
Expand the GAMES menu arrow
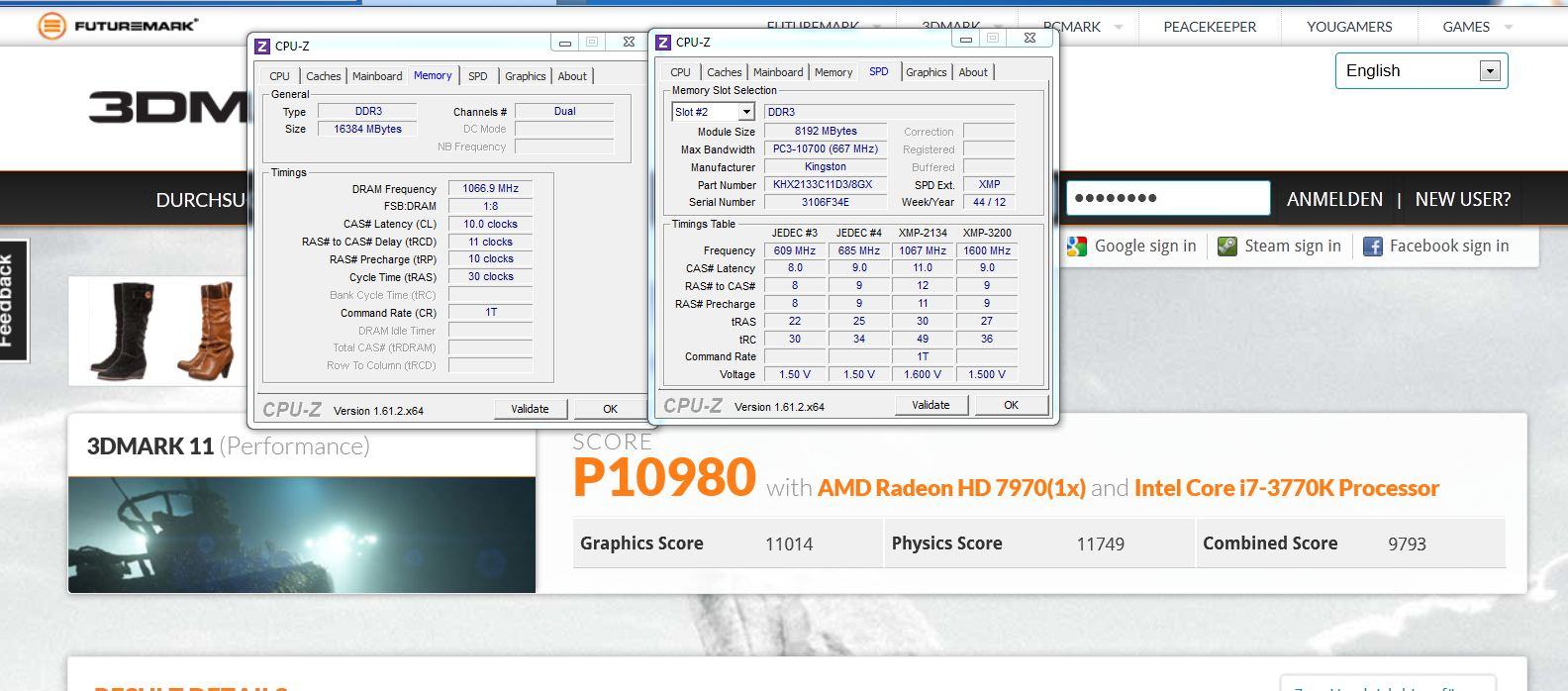point(1509,27)
